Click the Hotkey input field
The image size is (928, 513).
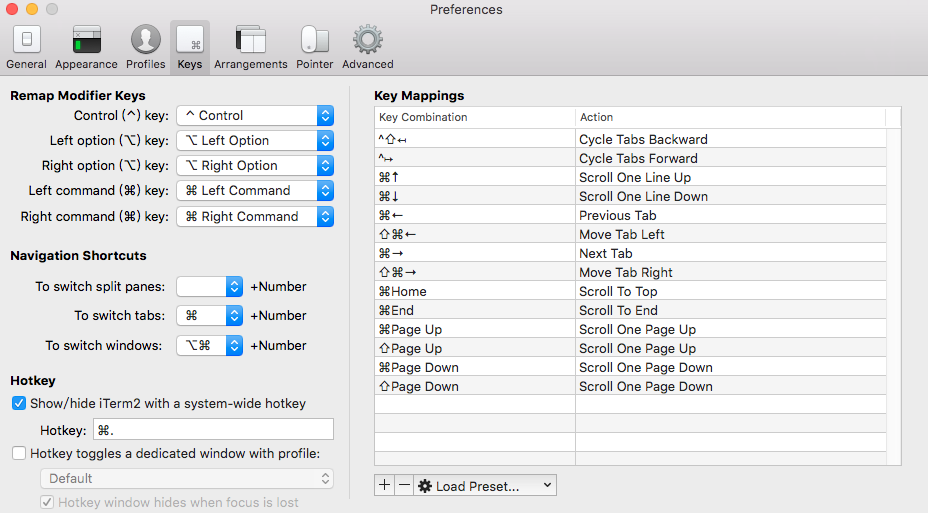tap(213, 430)
